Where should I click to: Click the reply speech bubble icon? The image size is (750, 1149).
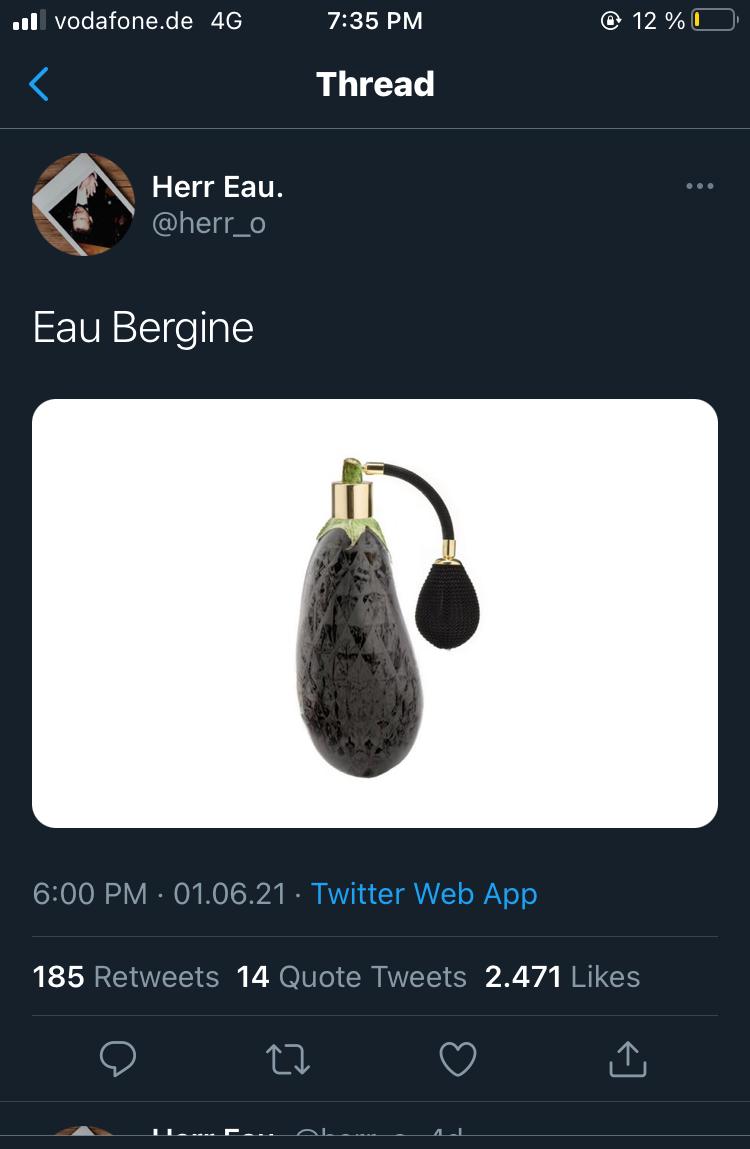(x=118, y=1059)
